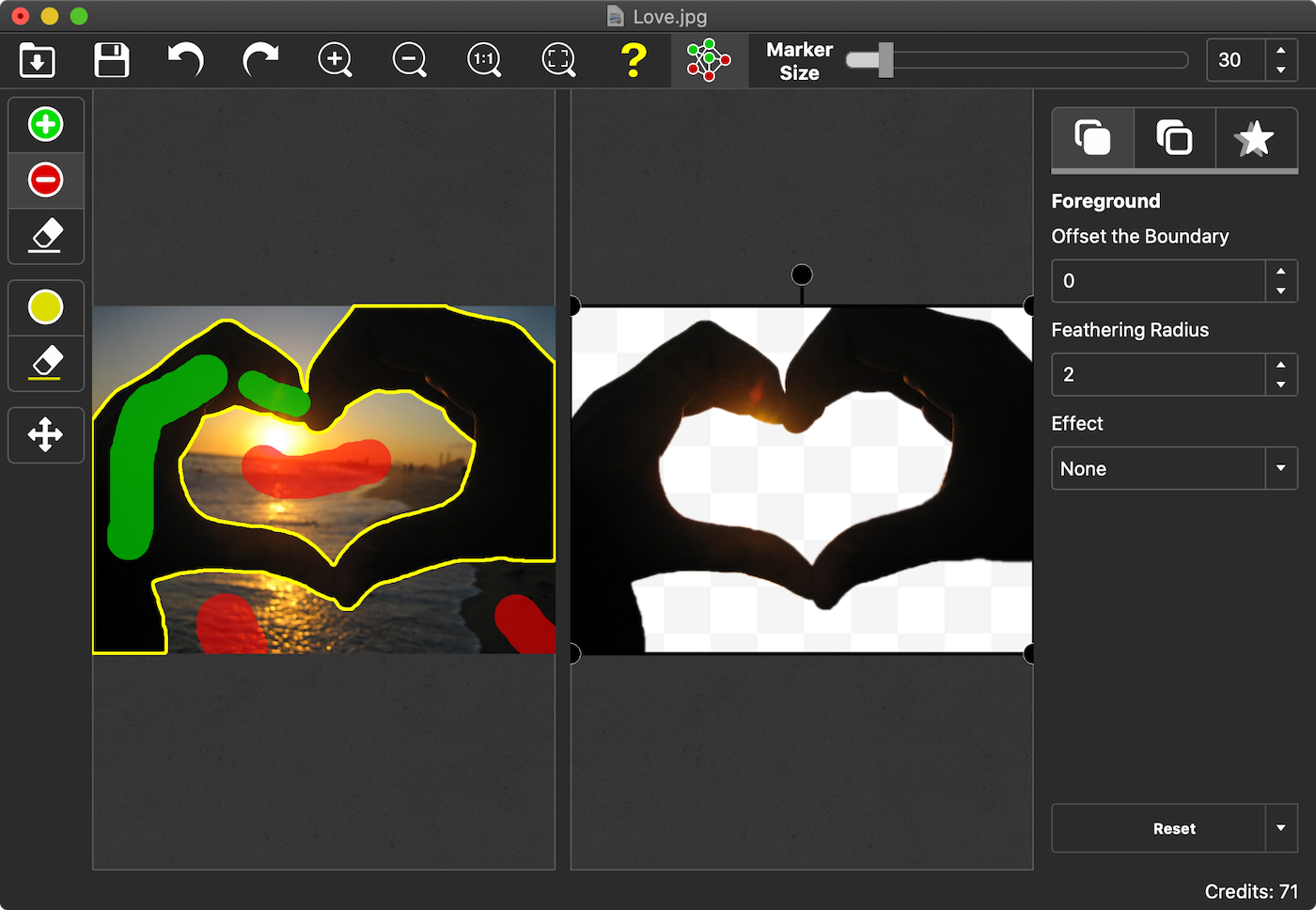
Task: Zoom in on the canvas
Action: pyautogui.click(x=335, y=59)
